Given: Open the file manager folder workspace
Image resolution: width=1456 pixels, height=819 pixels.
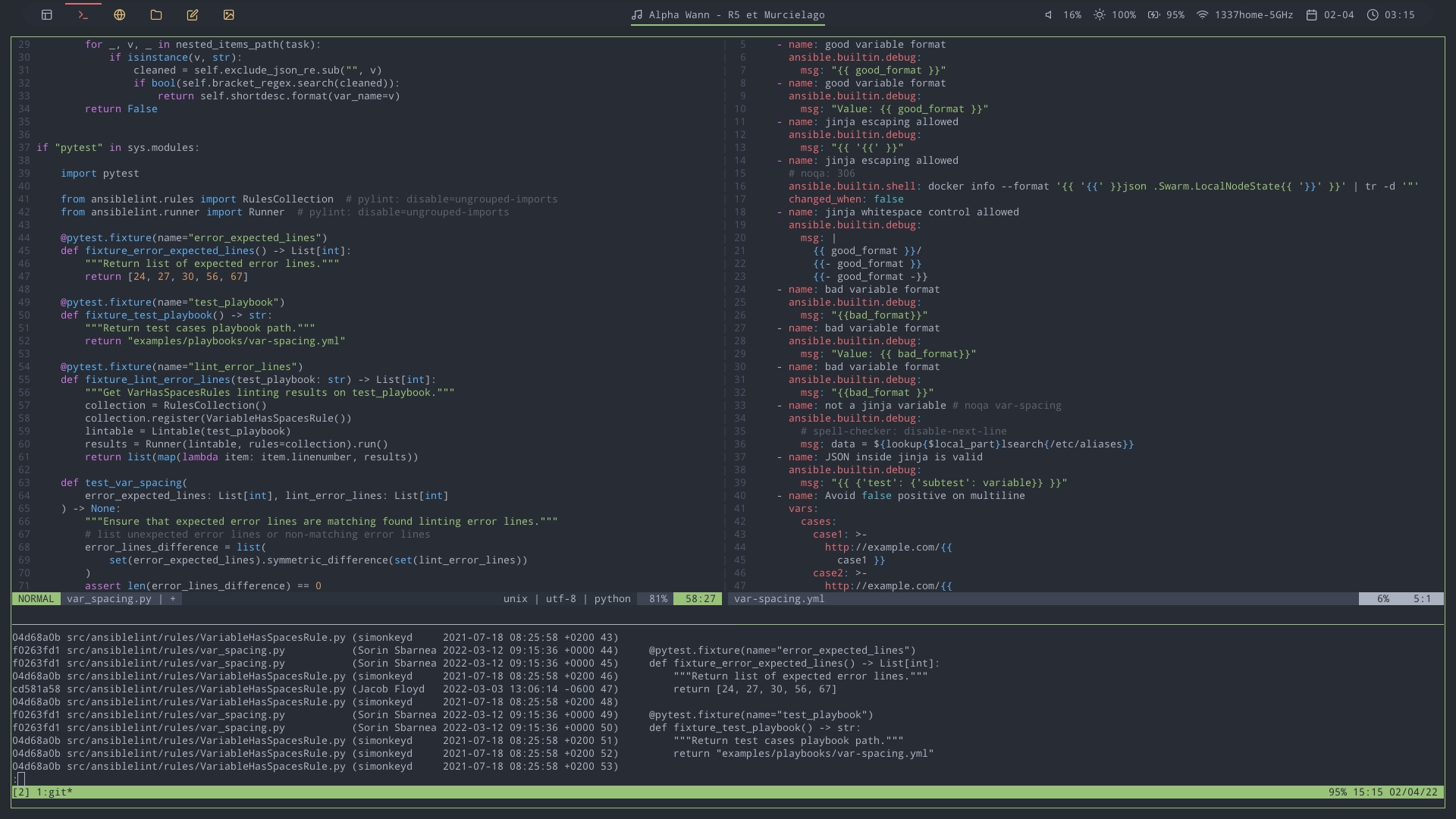Looking at the screenshot, I should point(156,14).
